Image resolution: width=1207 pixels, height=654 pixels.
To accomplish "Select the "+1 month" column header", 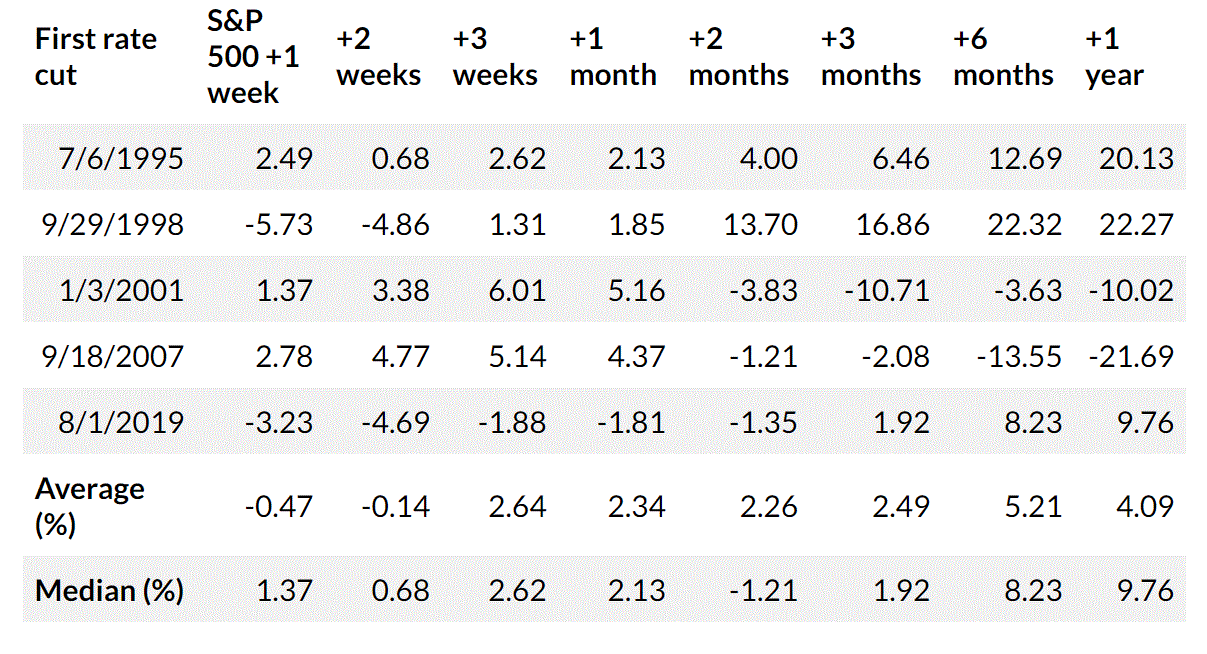I will [x=613, y=57].
